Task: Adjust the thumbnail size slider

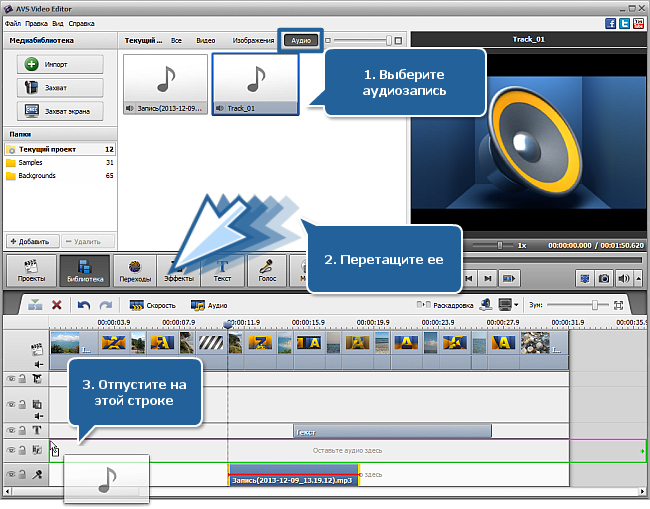Action: (388, 40)
